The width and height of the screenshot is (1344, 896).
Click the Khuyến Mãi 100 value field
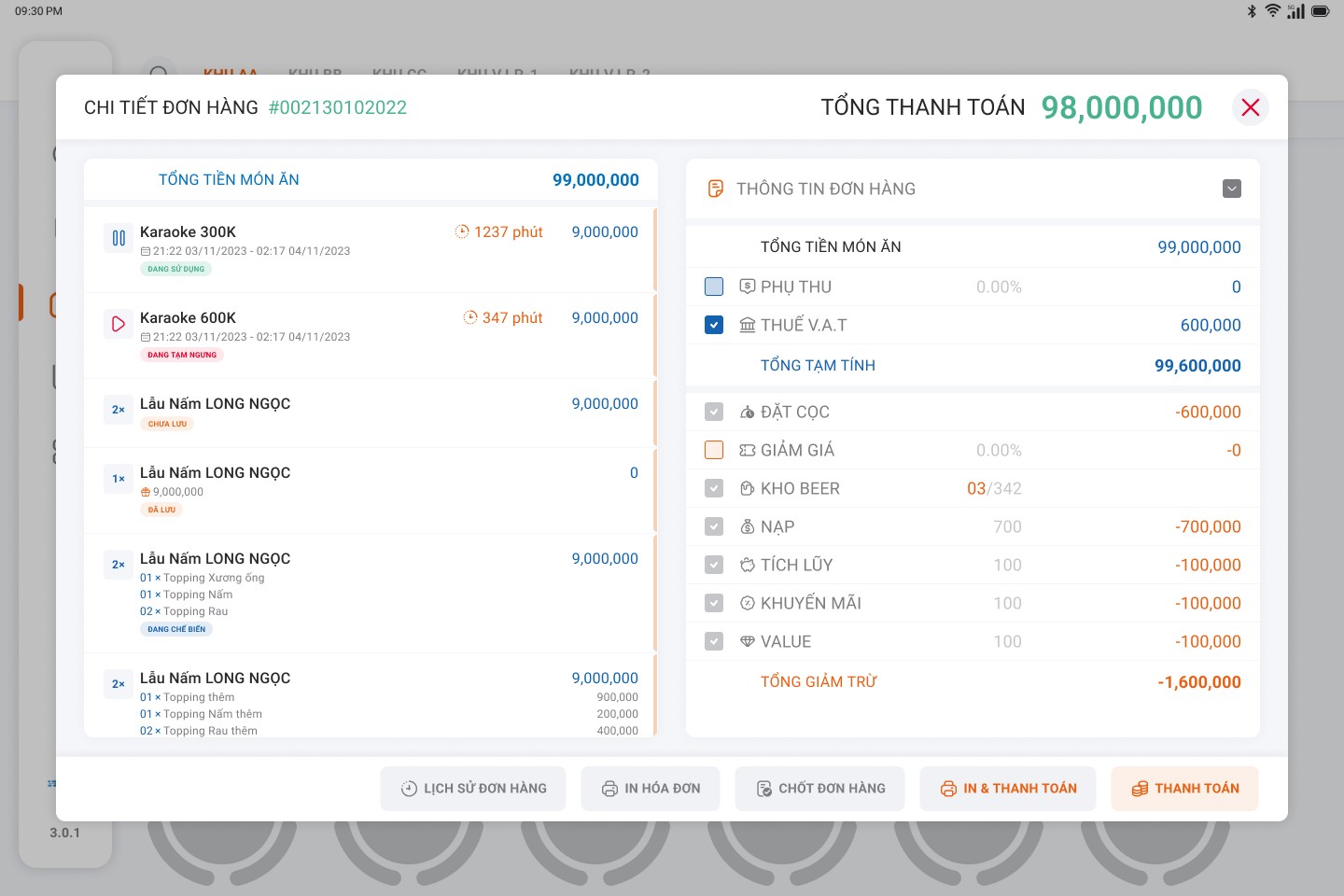click(x=1007, y=603)
